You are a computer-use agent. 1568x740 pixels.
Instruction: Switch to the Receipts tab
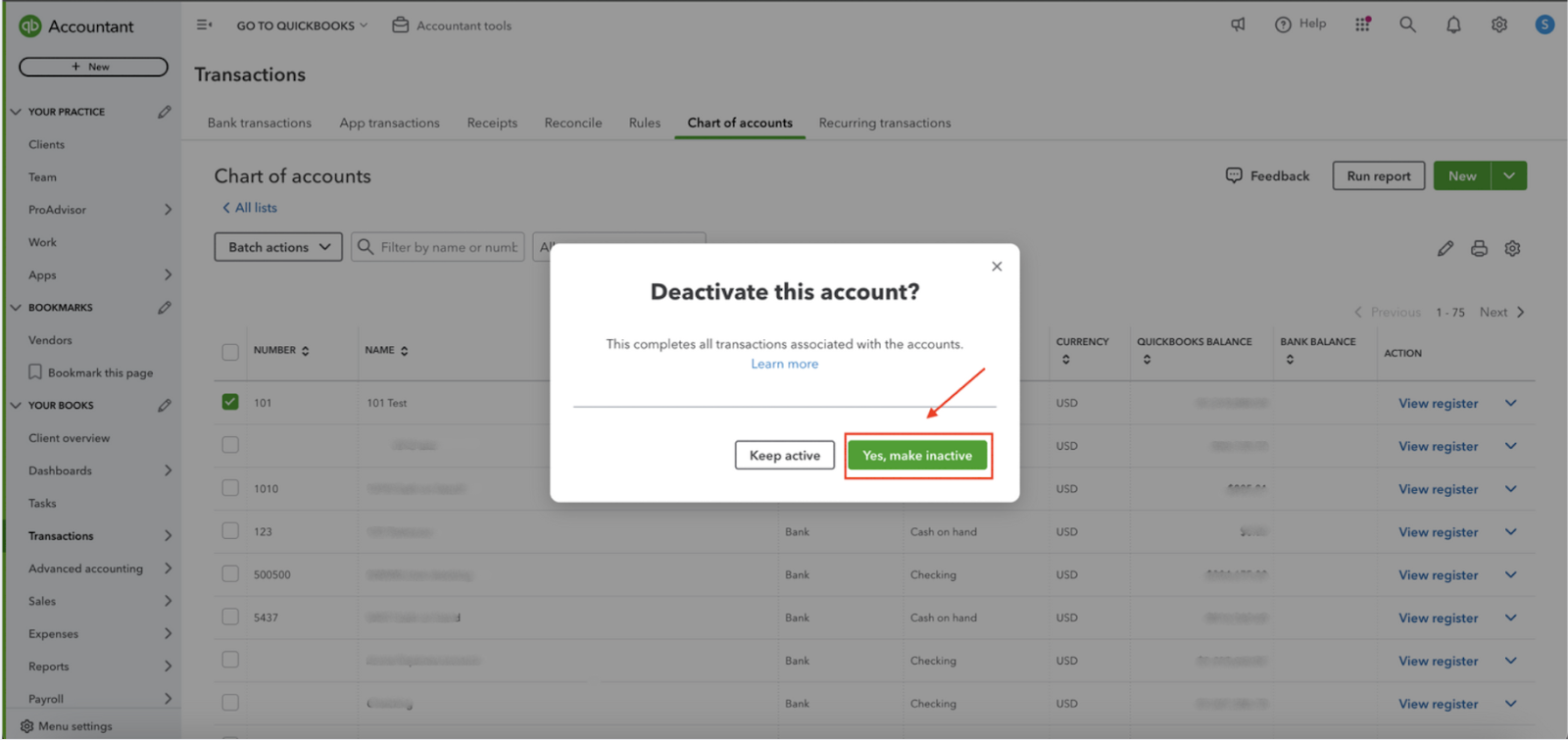[492, 123]
